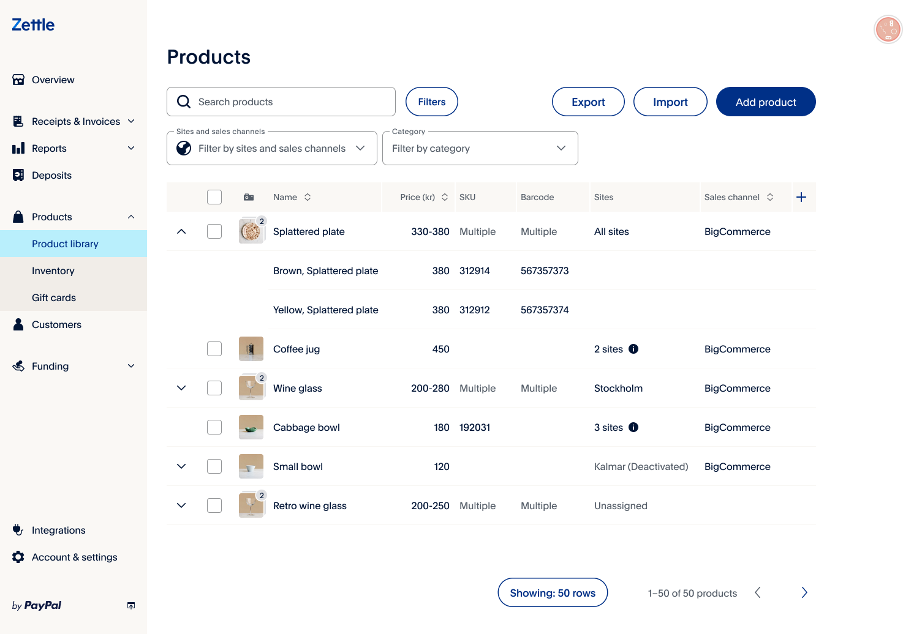Select all products with the header checkbox
The image size is (904, 634).
(x=214, y=197)
